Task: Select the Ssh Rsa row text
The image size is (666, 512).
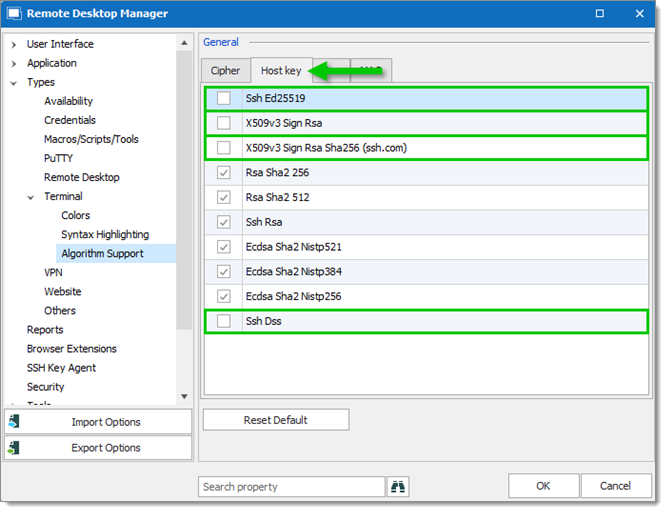Action: [264, 222]
